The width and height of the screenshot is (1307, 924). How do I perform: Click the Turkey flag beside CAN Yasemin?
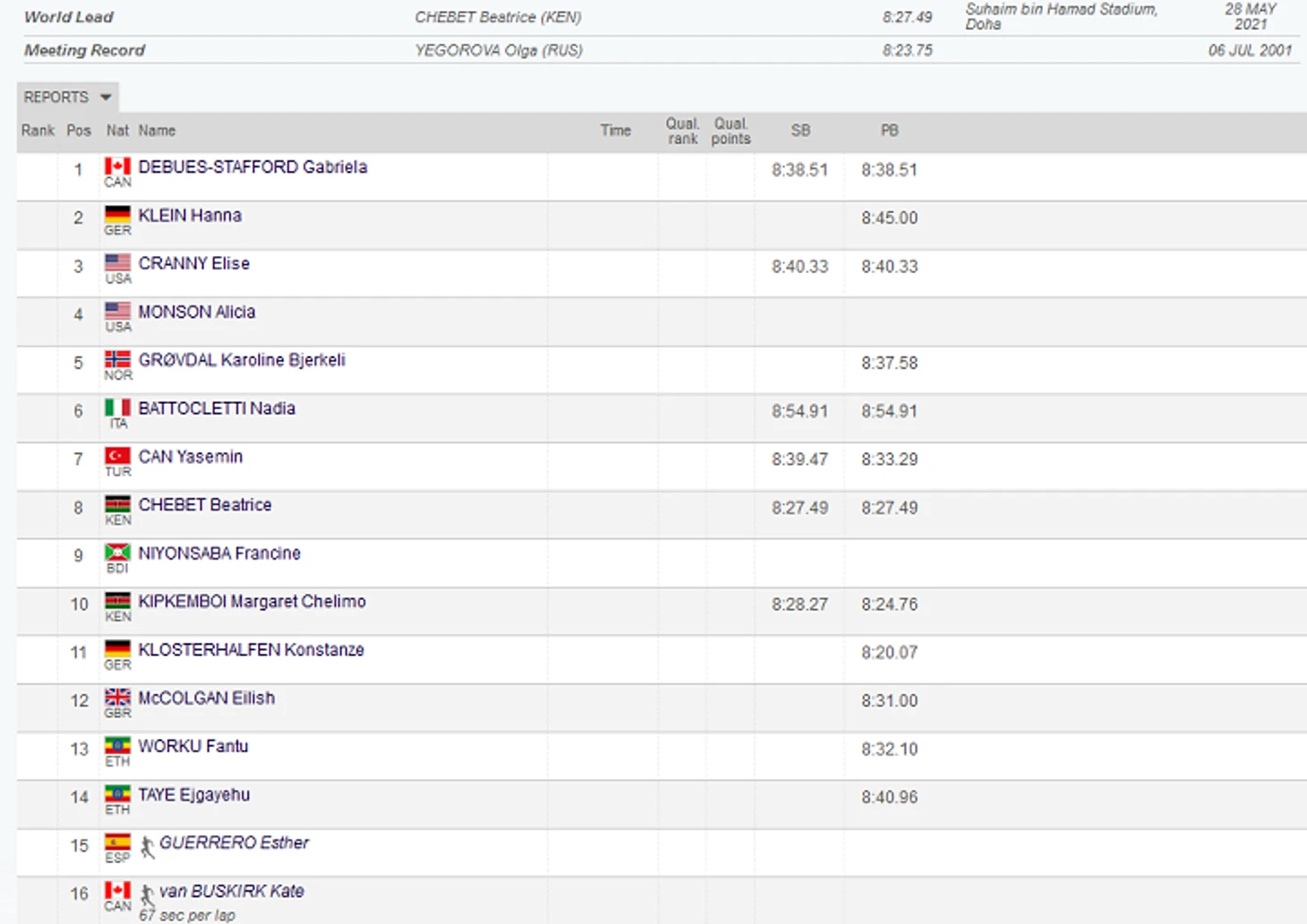[117, 457]
